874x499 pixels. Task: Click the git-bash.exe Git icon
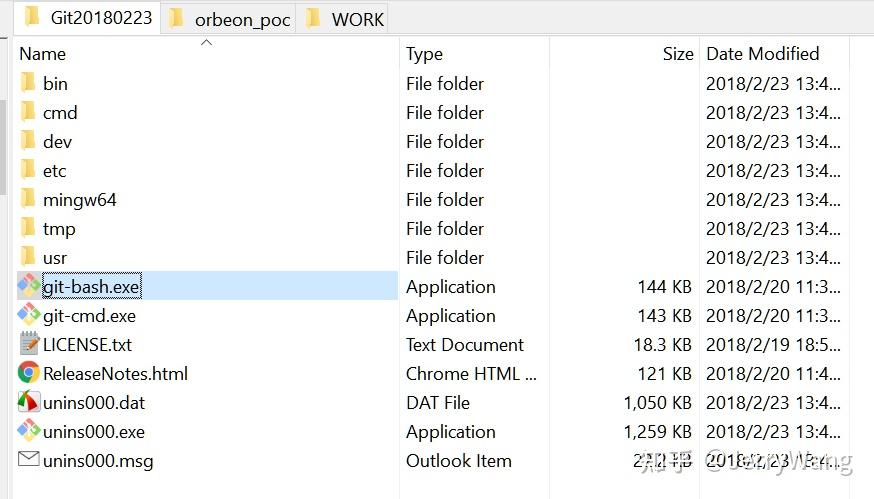coord(28,285)
